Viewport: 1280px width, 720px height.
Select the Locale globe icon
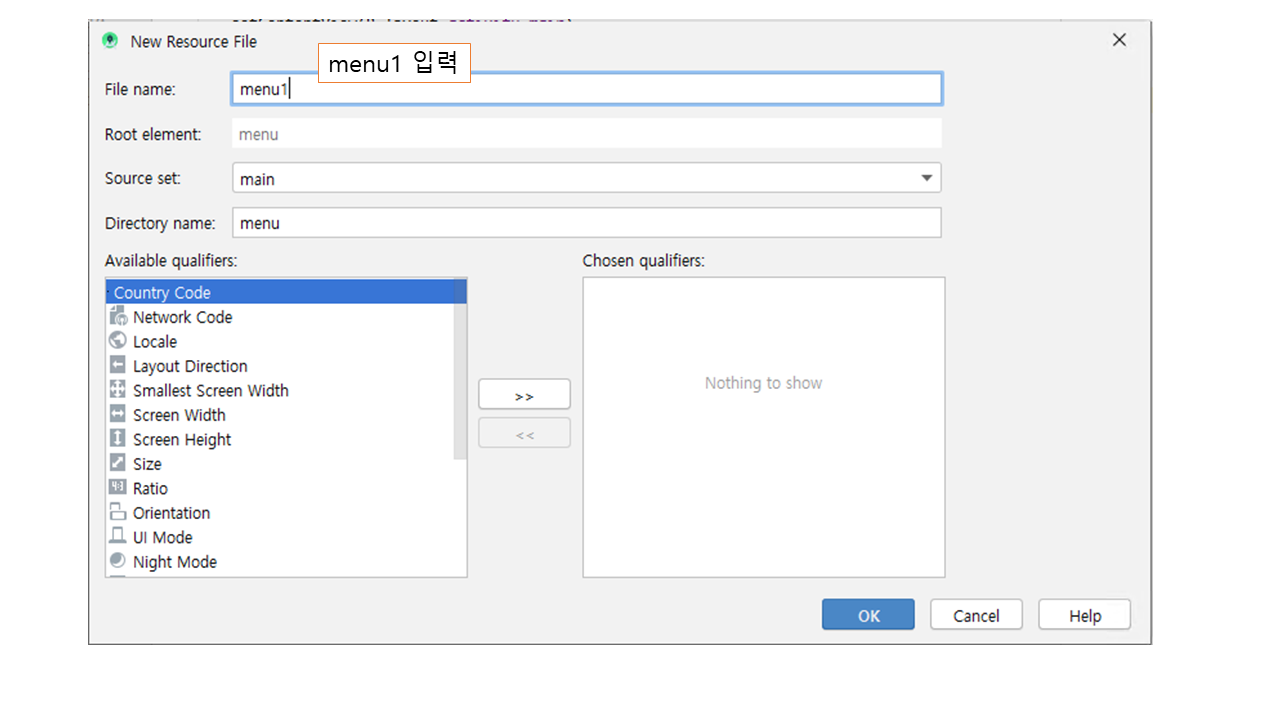(x=118, y=341)
